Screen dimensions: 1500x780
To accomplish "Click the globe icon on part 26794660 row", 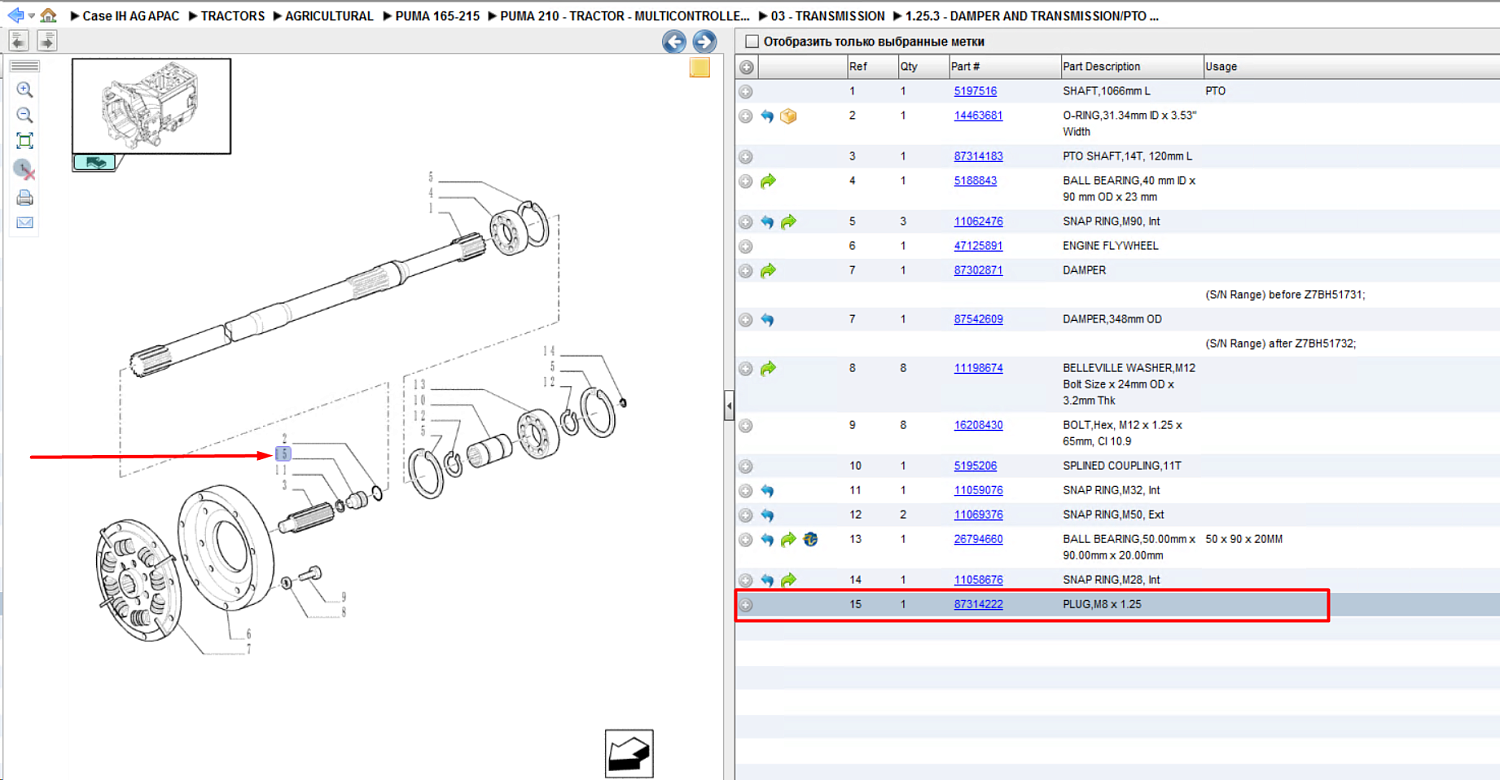I will click(x=810, y=540).
